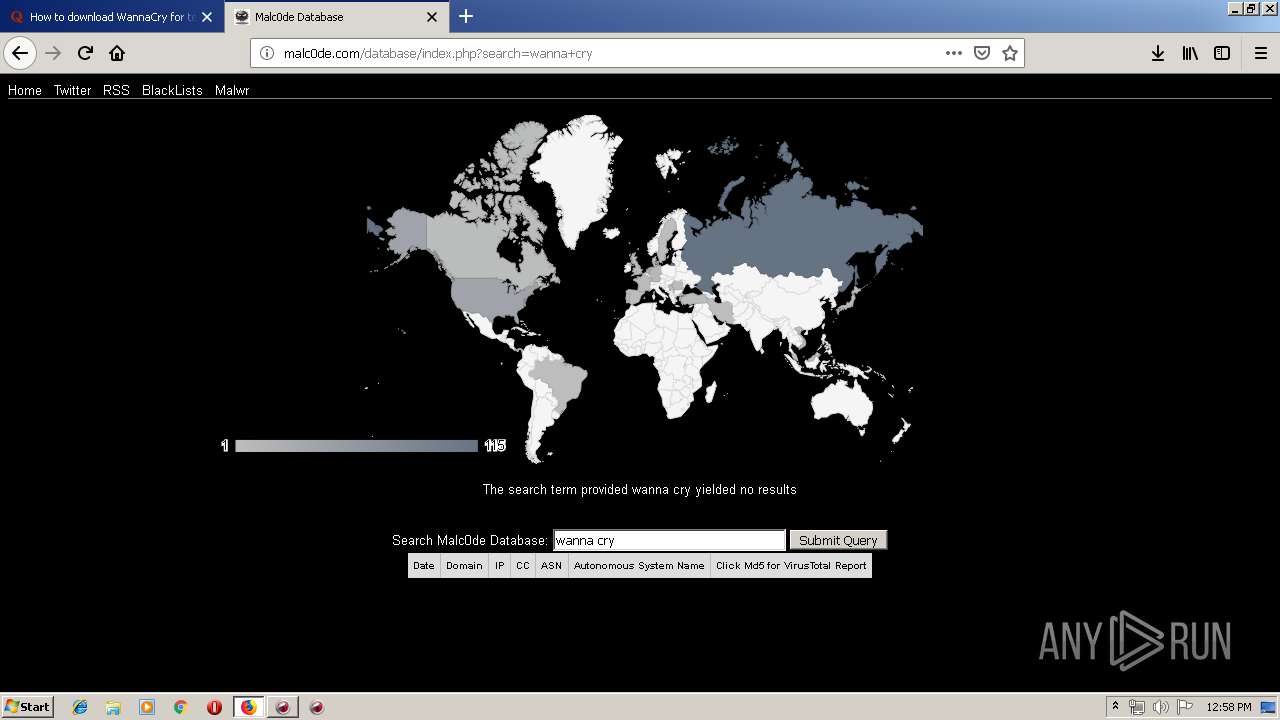Click the ASN column header
This screenshot has width=1280, height=720.
(551, 566)
